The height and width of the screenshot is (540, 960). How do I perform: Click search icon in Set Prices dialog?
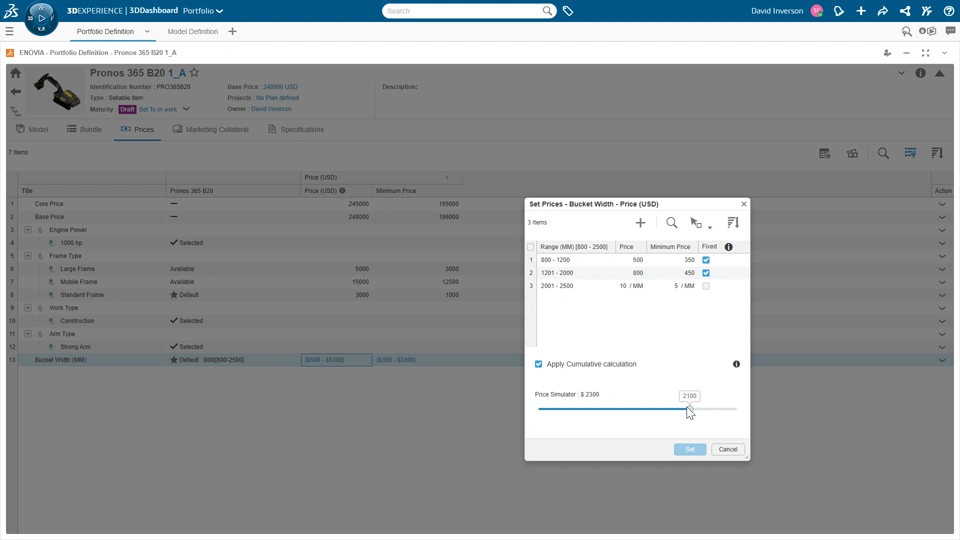click(672, 223)
